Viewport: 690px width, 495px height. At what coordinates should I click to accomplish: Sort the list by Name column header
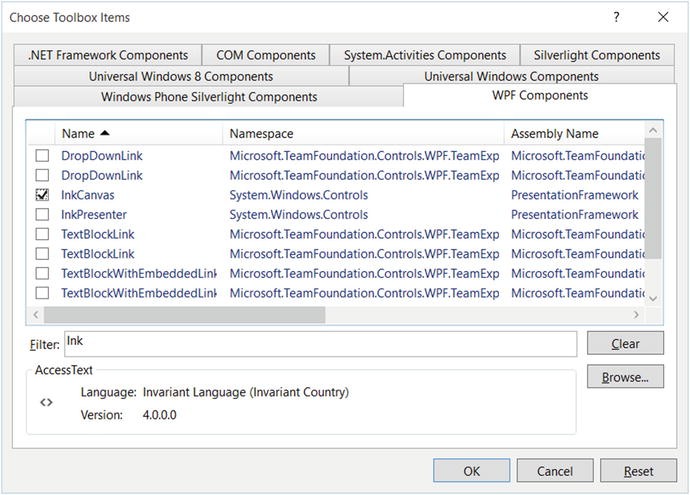pos(139,133)
